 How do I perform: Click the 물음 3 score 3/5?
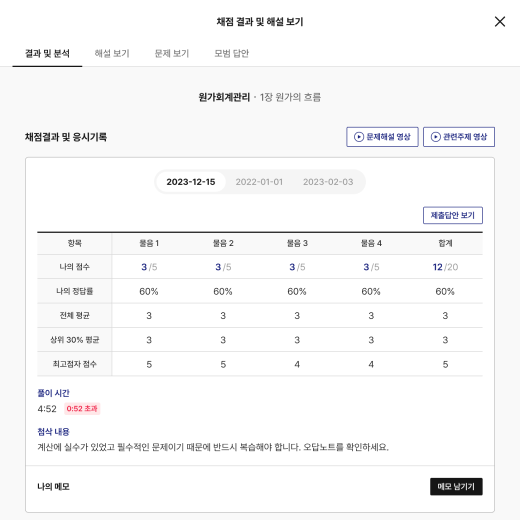point(297,267)
